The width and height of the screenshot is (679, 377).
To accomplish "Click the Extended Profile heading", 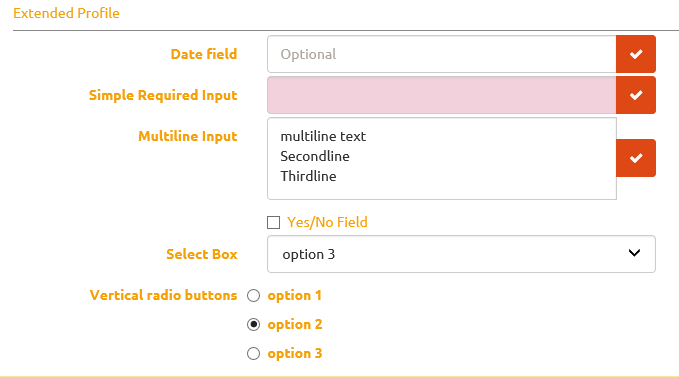I will point(66,13).
